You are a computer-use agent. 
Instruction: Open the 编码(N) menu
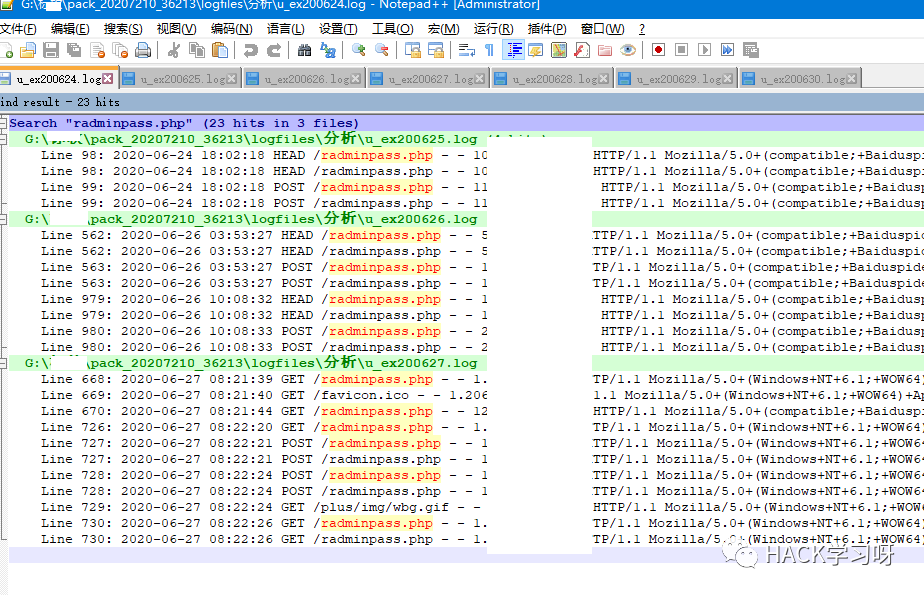232,29
